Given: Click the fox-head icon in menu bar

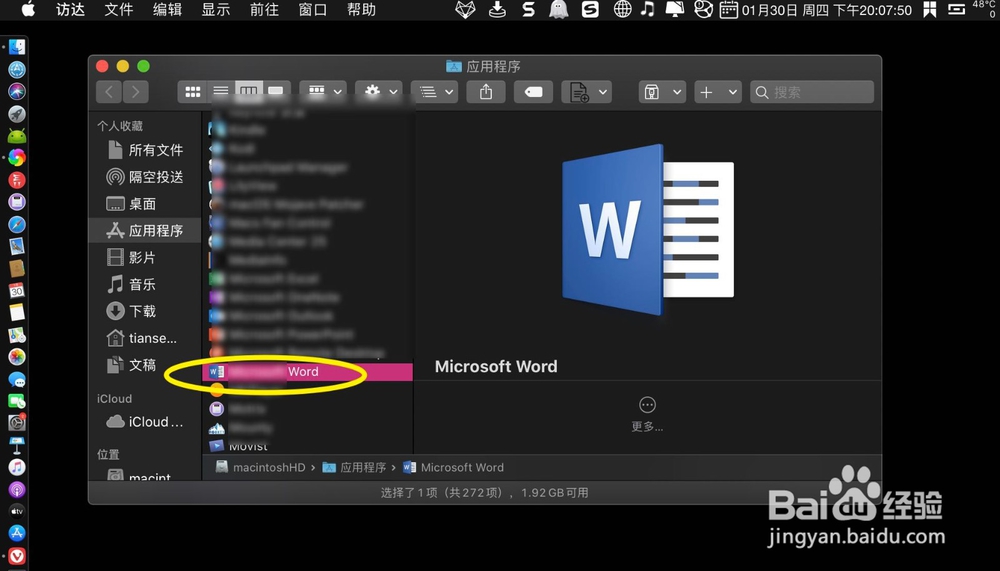Looking at the screenshot, I should (x=466, y=10).
